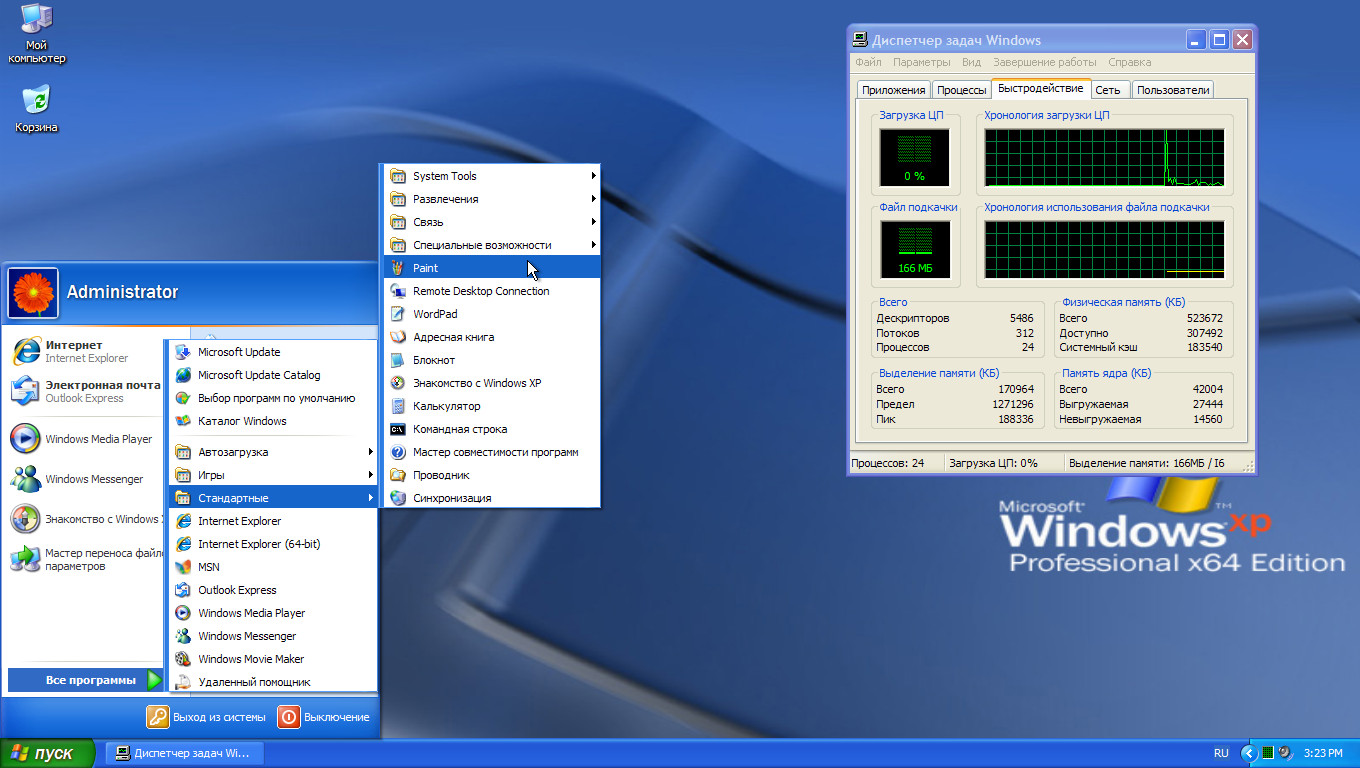The image size is (1360, 768).
Task: Click the Диспетчер задач taskbar button
Action: (183, 753)
